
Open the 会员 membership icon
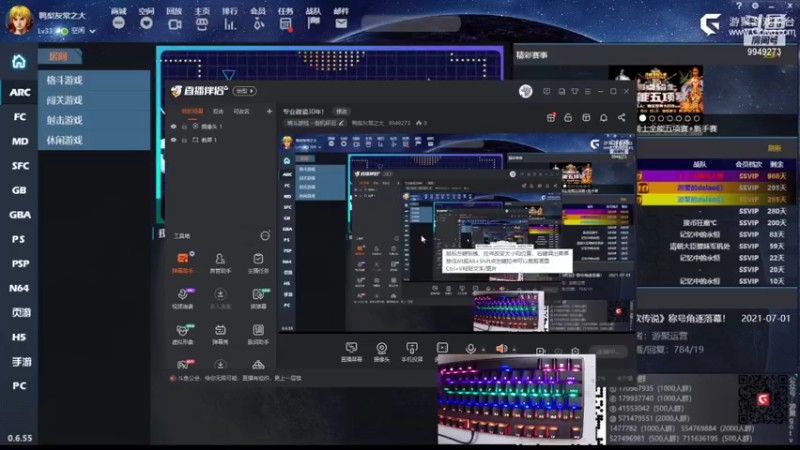click(258, 23)
